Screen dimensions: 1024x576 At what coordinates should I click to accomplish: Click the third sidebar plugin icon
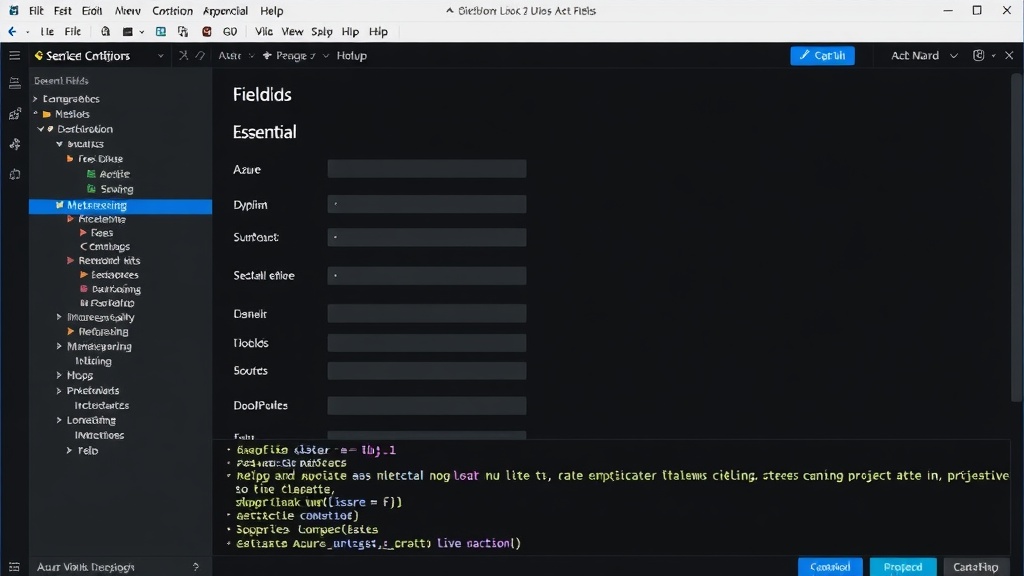(14, 144)
